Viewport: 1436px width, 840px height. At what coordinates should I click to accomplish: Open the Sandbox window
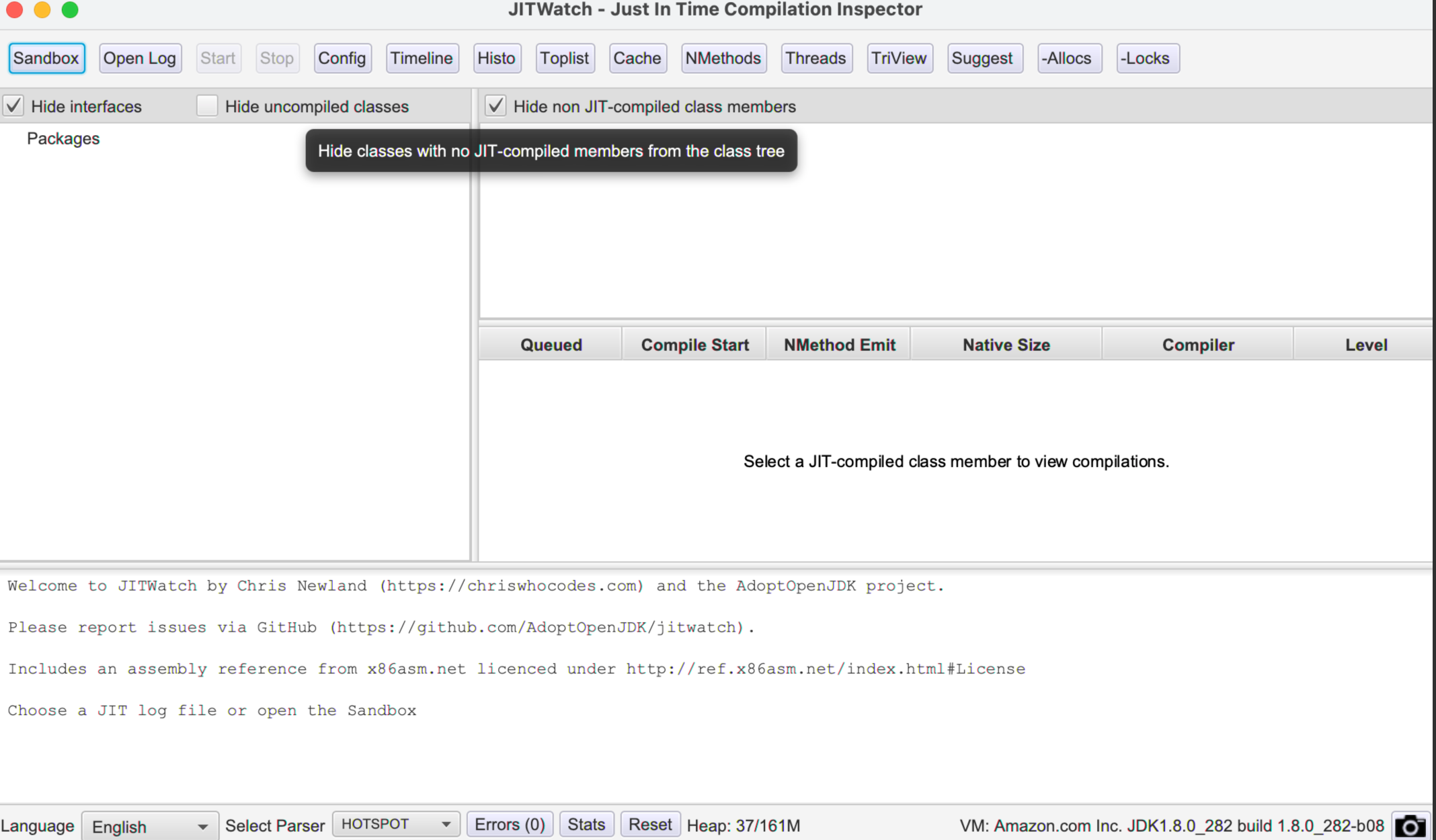pos(46,58)
